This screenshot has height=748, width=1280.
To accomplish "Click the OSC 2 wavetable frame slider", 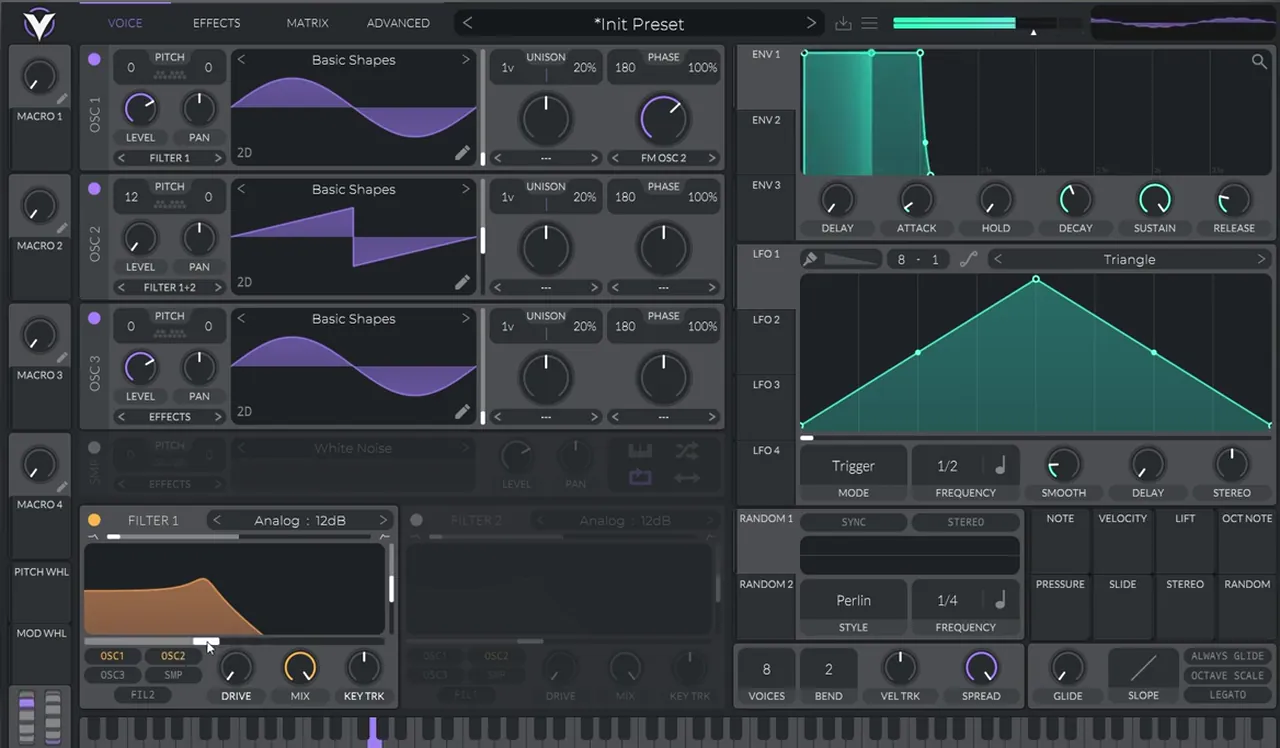I will [x=483, y=241].
